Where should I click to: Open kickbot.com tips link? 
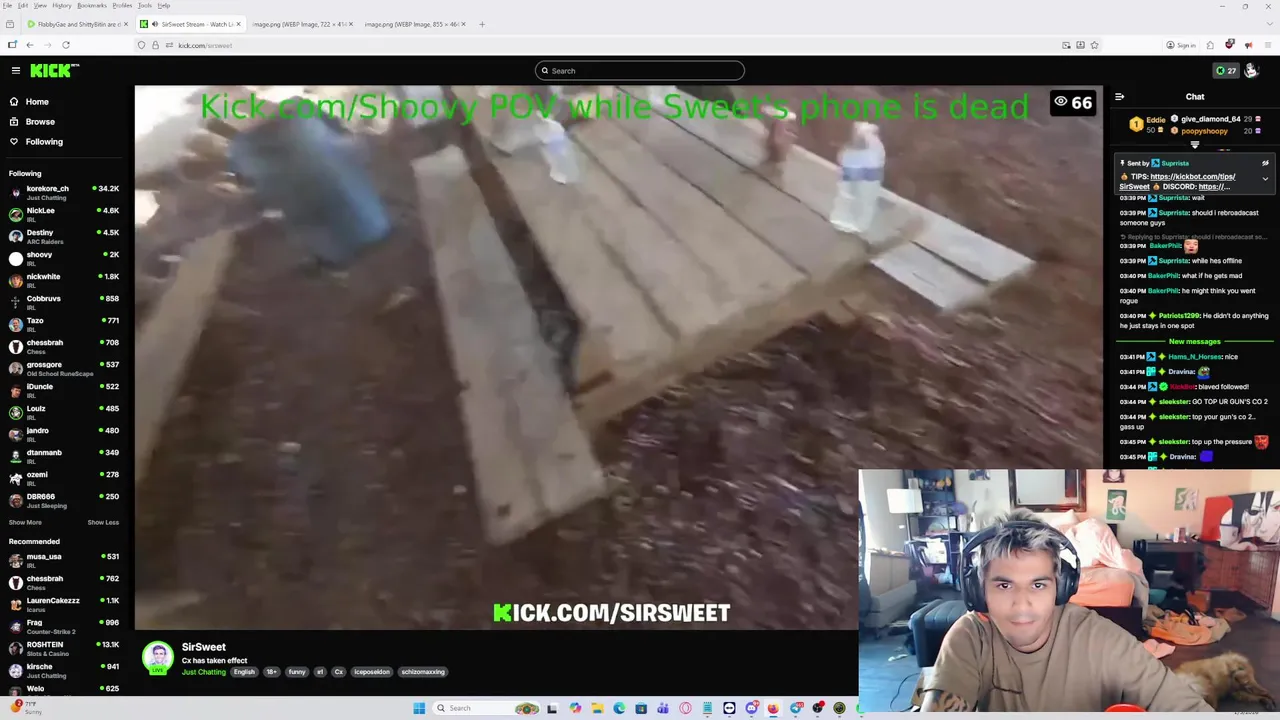tap(1192, 177)
